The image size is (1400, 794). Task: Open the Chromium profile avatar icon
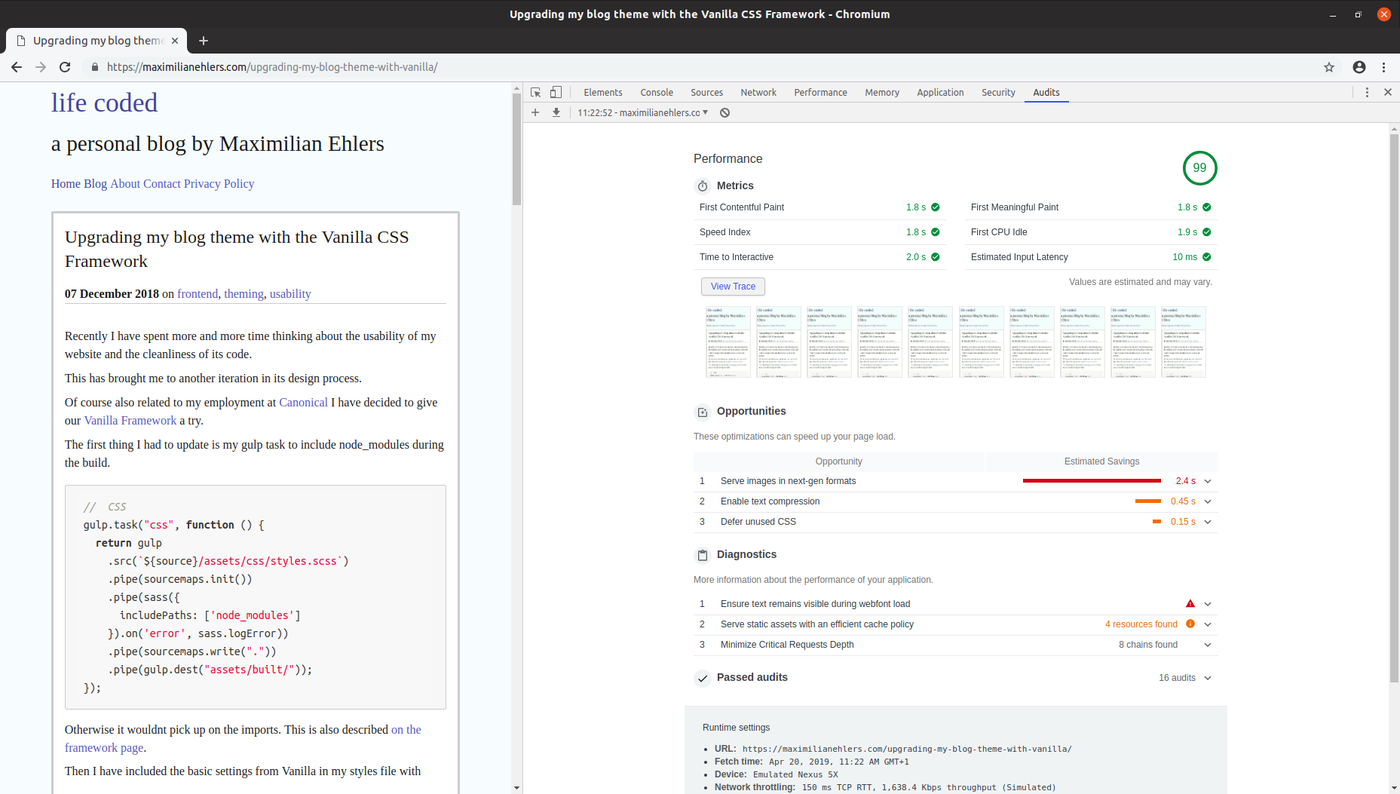pyautogui.click(x=1359, y=67)
